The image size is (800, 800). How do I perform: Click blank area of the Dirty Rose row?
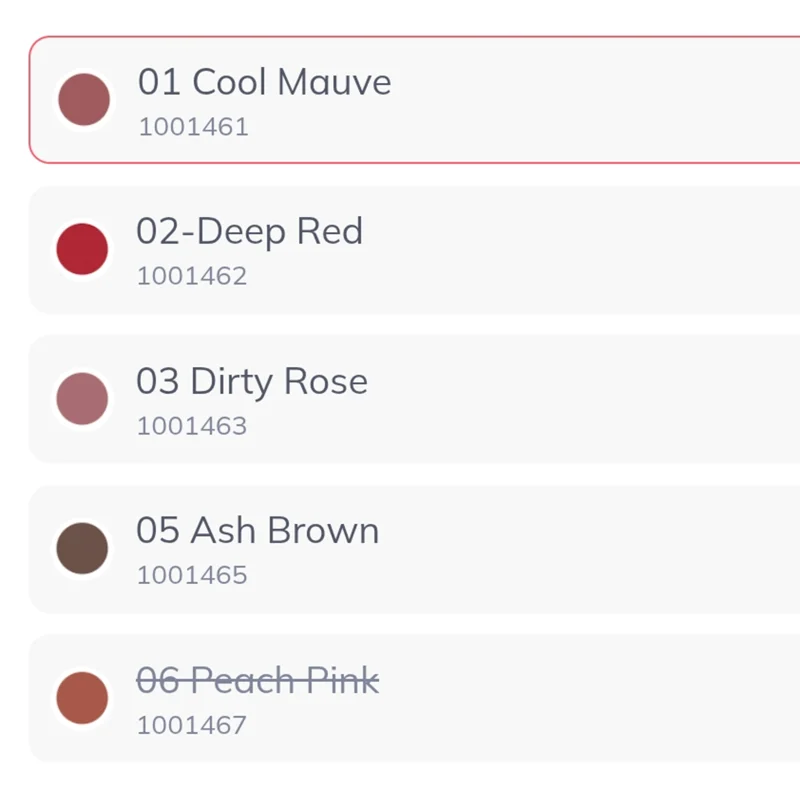tap(600, 400)
